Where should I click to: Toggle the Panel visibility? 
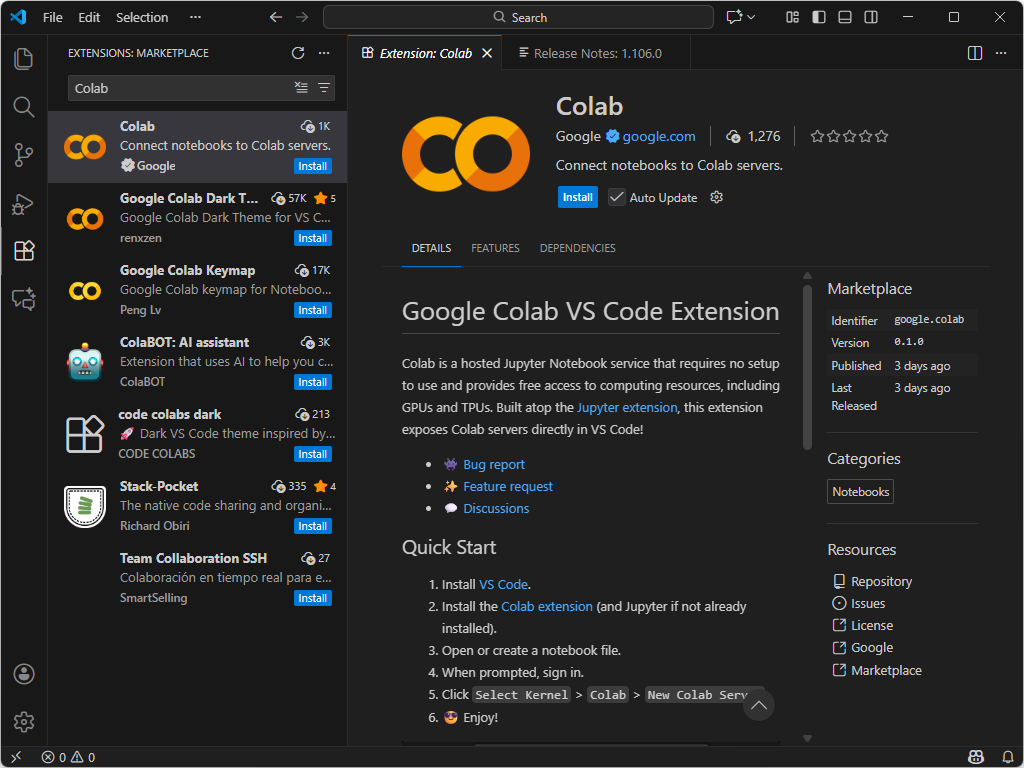(x=844, y=17)
